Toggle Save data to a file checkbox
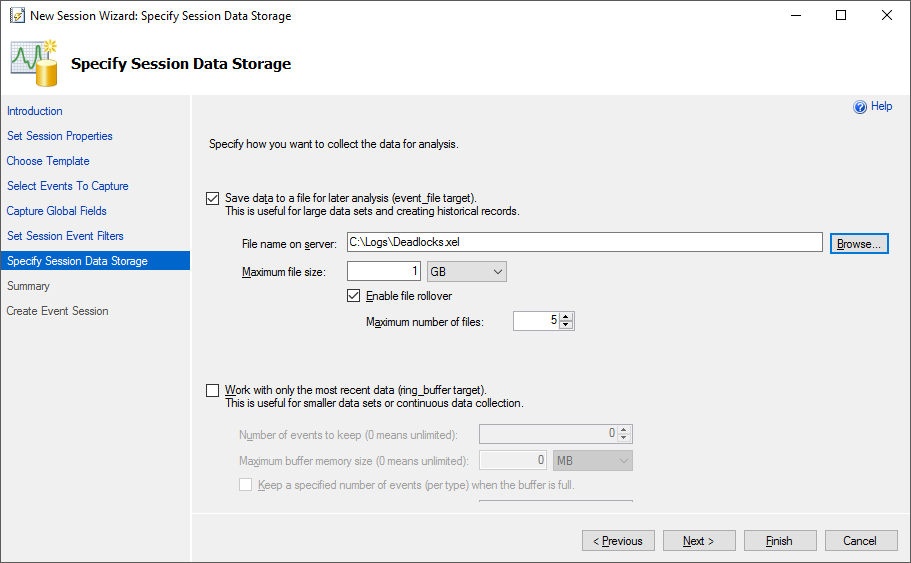Screen dimensions: 911x563 pyautogui.click(x=213, y=199)
